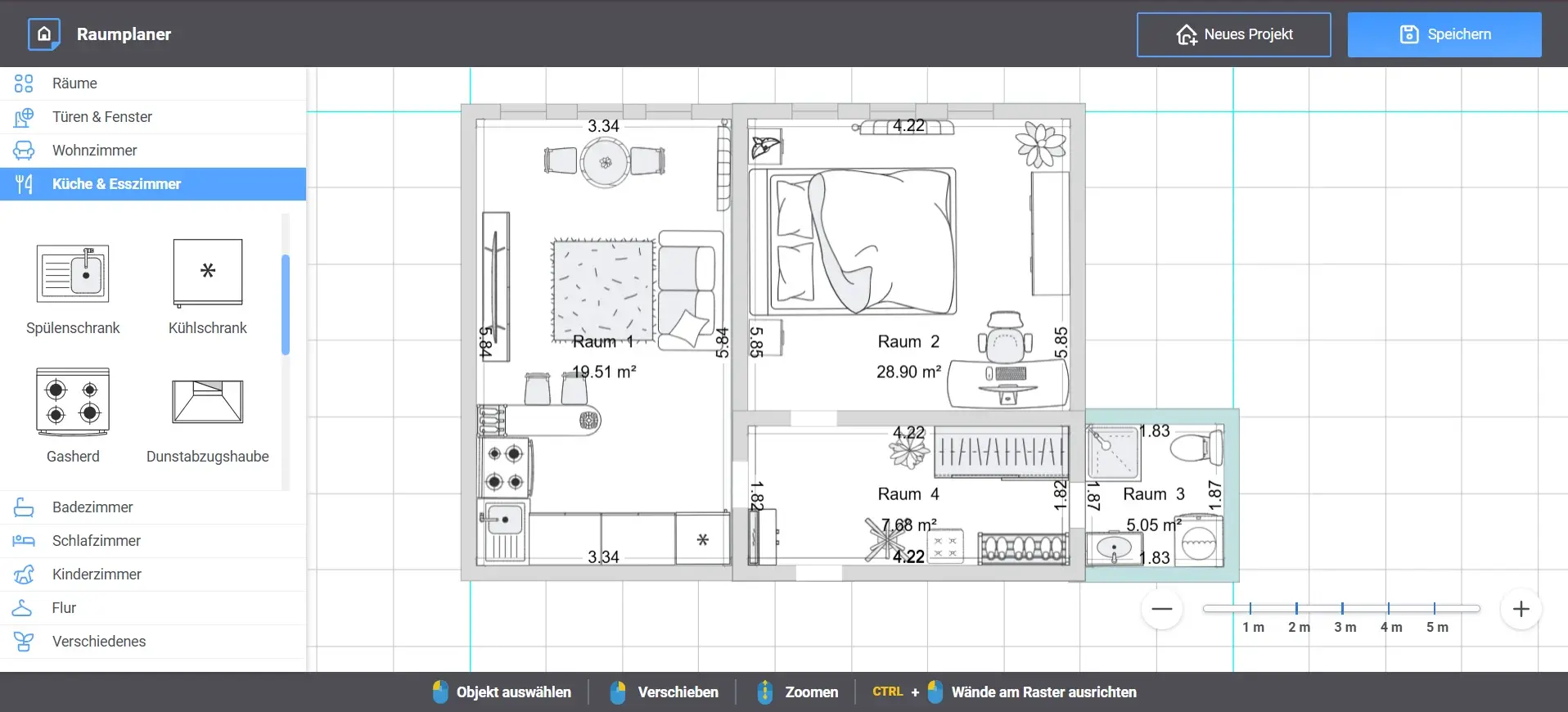Collapse the Küche & Esszimmer category
The width and height of the screenshot is (1568, 712).
[153, 184]
